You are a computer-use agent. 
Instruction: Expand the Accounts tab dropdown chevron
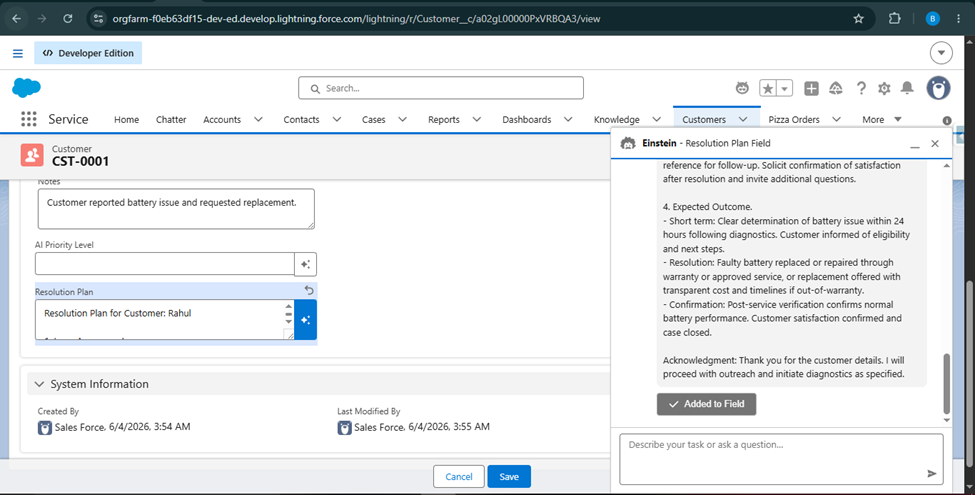tap(258, 119)
